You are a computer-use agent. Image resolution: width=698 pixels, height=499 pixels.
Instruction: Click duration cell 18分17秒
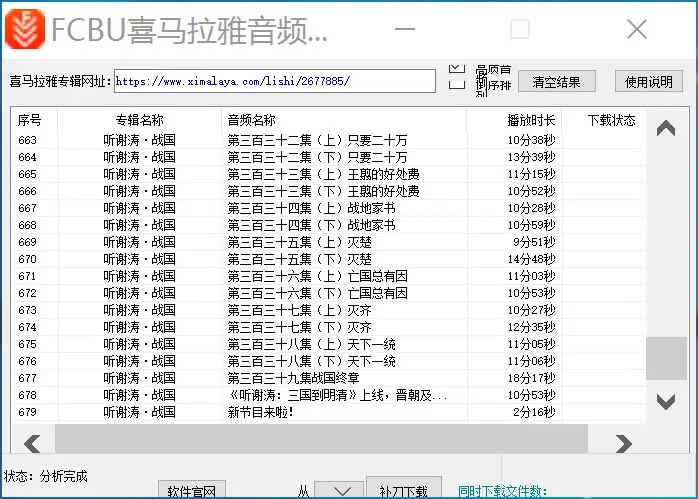532,378
